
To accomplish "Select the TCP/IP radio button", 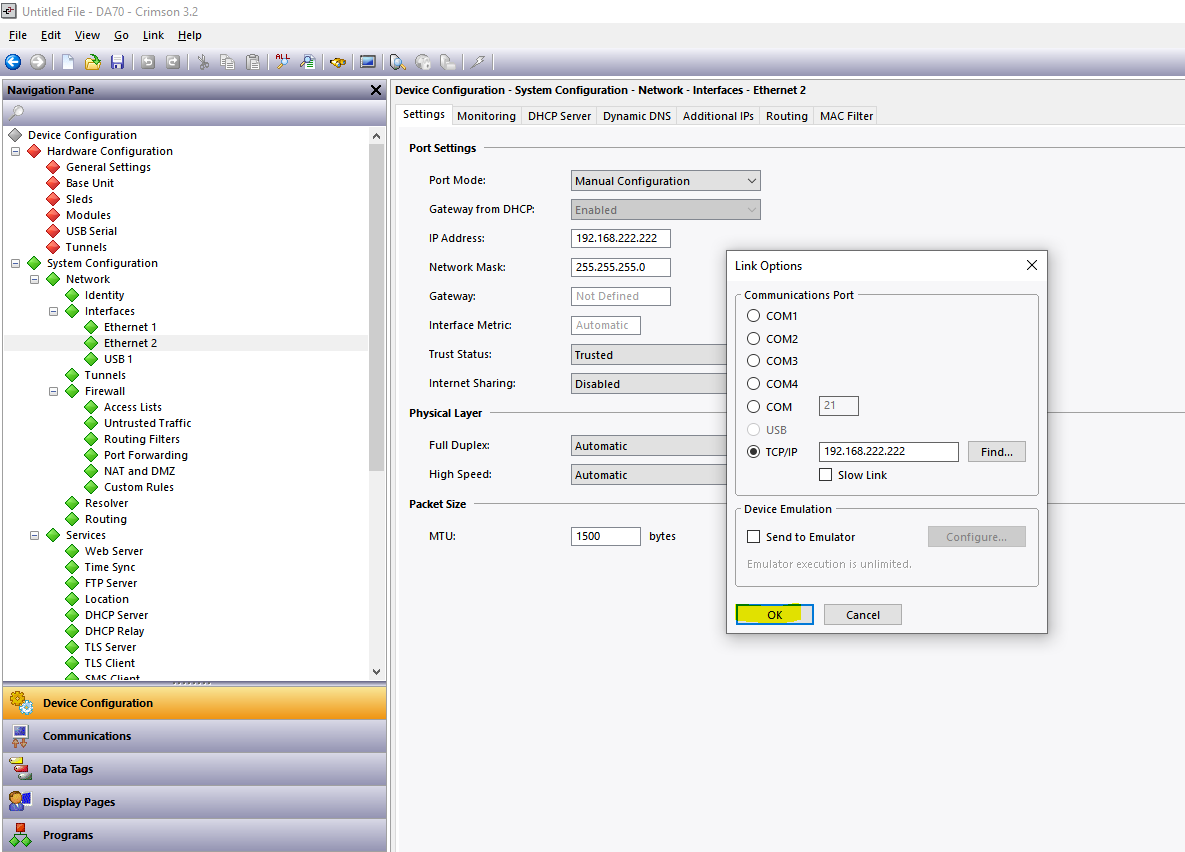I will coord(753,451).
